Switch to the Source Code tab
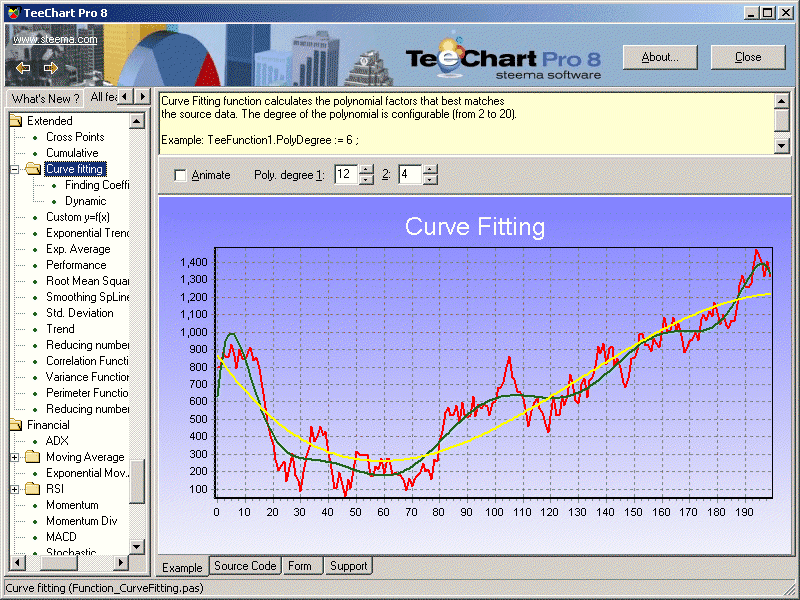800x600 pixels. tap(245, 566)
